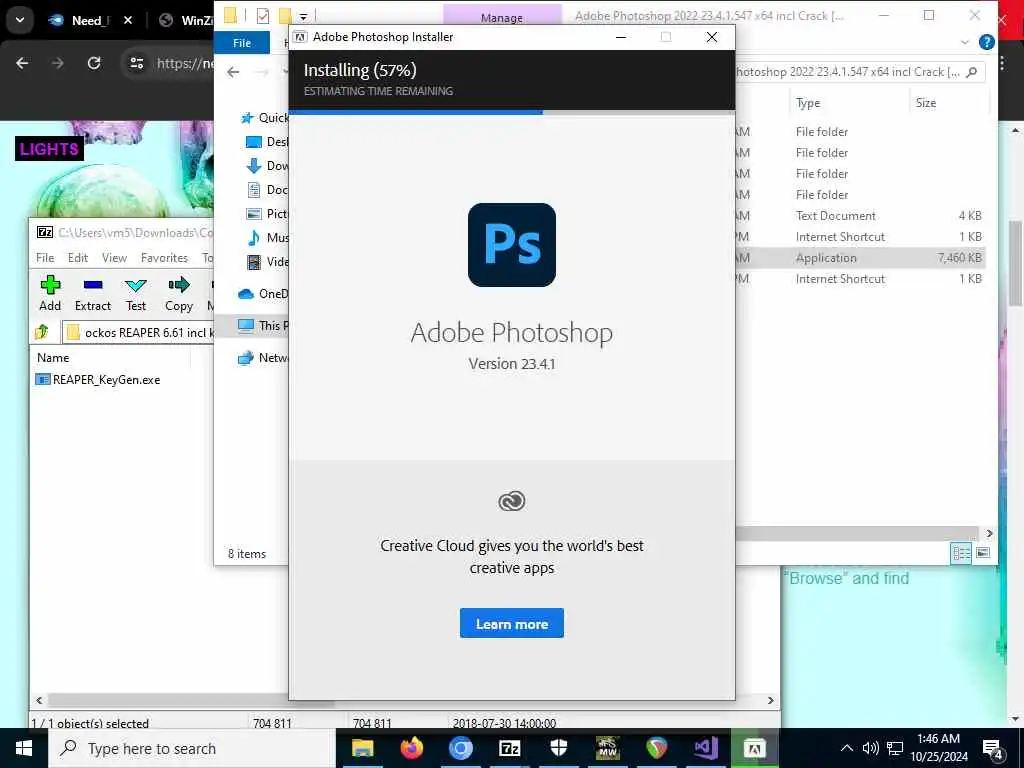Open File Explorer from the taskbar
The width and height of the screenshot is (1024, 768).
(362, 748)
